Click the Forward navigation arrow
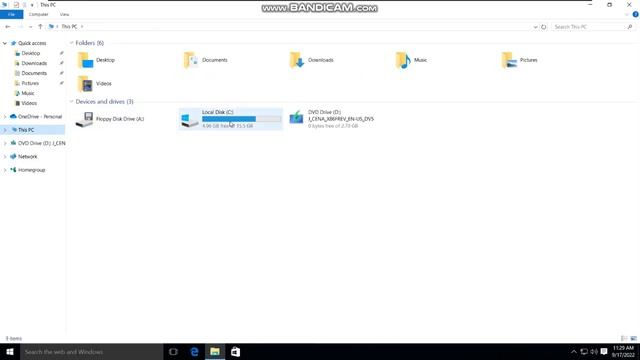This screenshot has width=640, height=360. [x=20, y=27]
